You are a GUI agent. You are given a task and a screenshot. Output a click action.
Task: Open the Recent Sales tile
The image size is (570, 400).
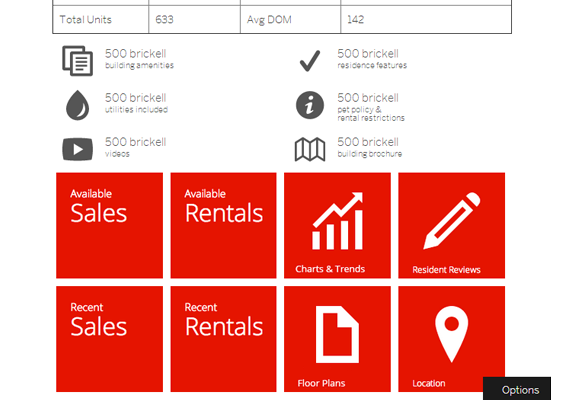point(109,339)
